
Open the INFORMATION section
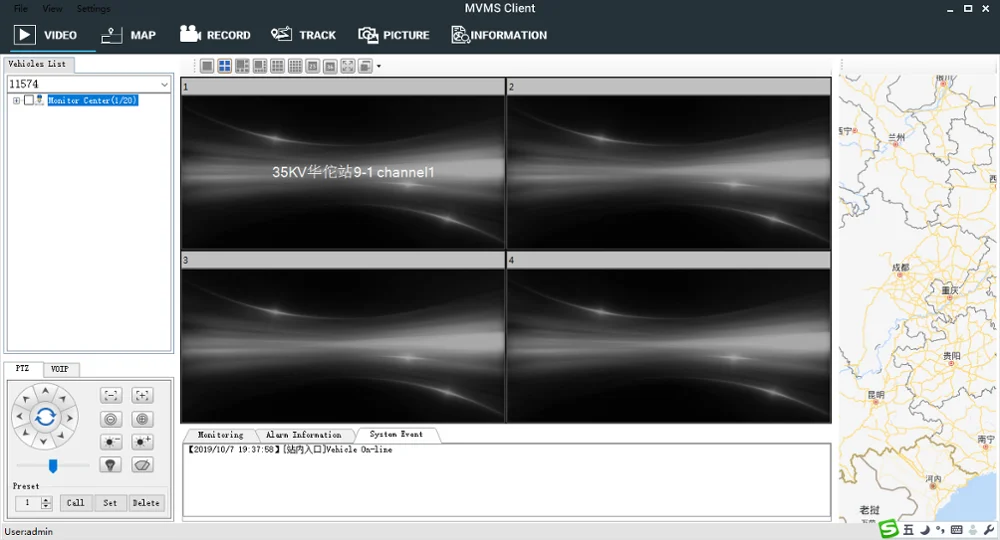pos(499,35)
